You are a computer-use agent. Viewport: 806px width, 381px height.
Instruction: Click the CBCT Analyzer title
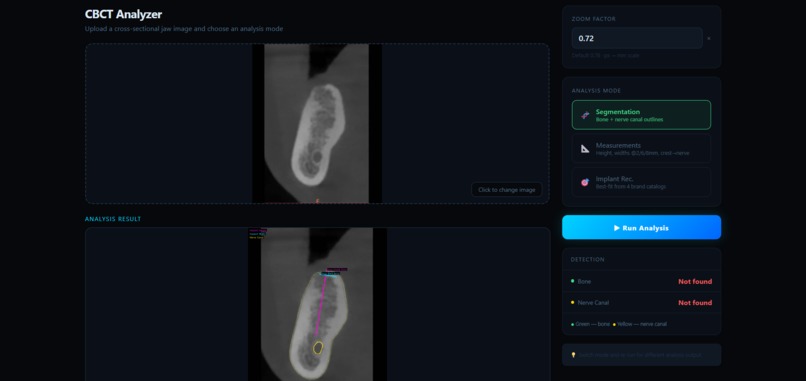point(123,14)
